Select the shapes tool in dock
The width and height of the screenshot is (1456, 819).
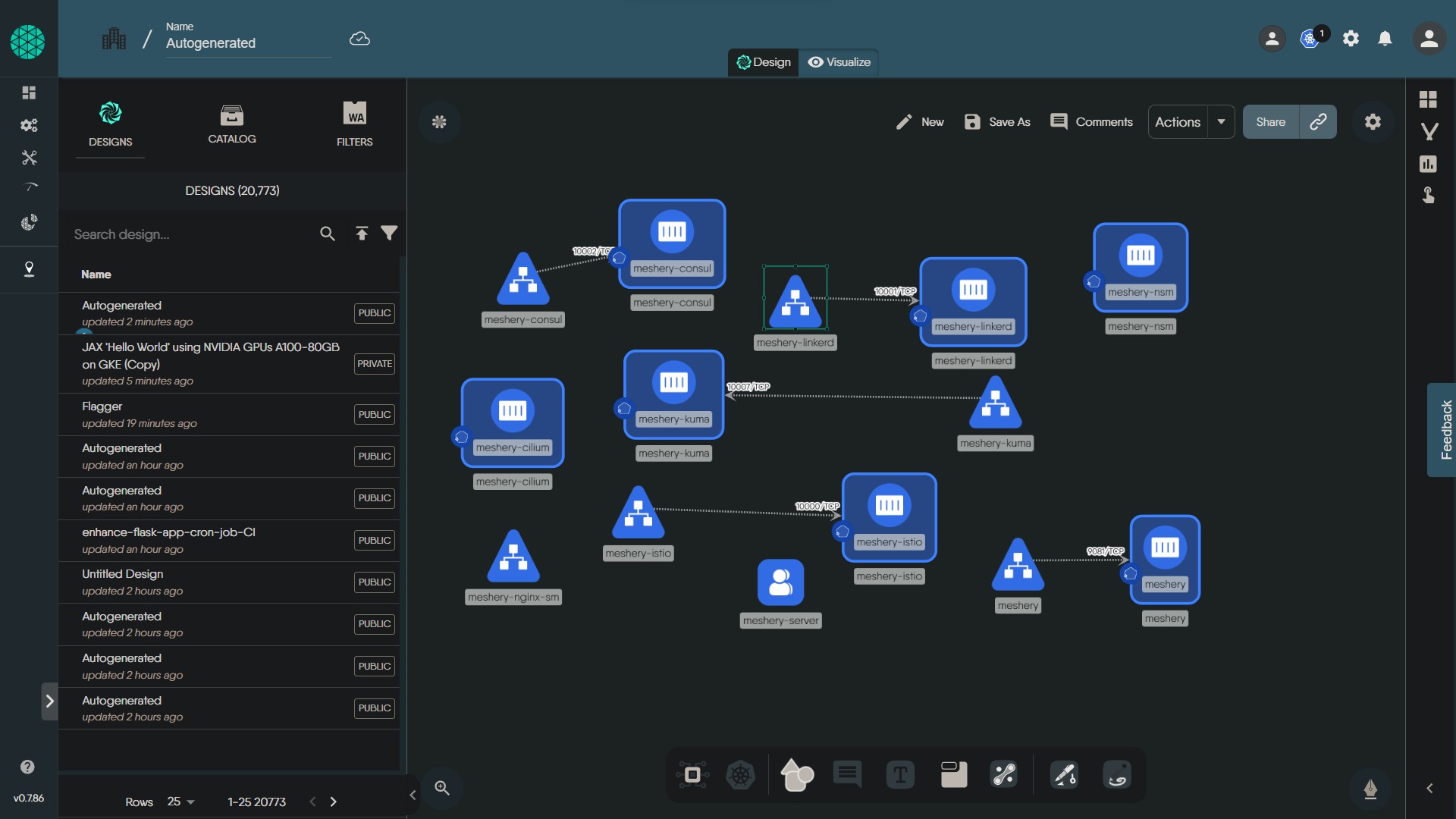(x=796, y=775)
